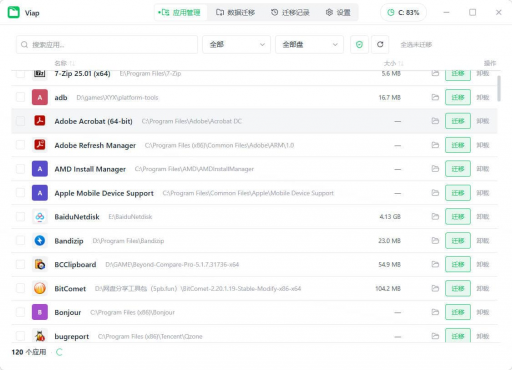Click the Bonjour row checkbox
512x370 pixels.
20,312
